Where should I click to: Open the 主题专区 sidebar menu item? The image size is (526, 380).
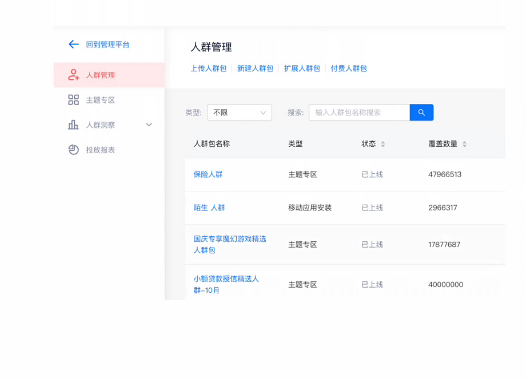pos(109,100)
